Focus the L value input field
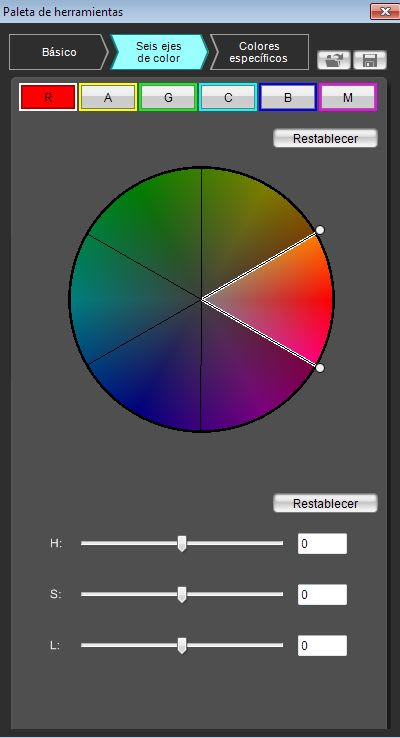The width and height of the screenshot is (400, 738). pos(322,645)
